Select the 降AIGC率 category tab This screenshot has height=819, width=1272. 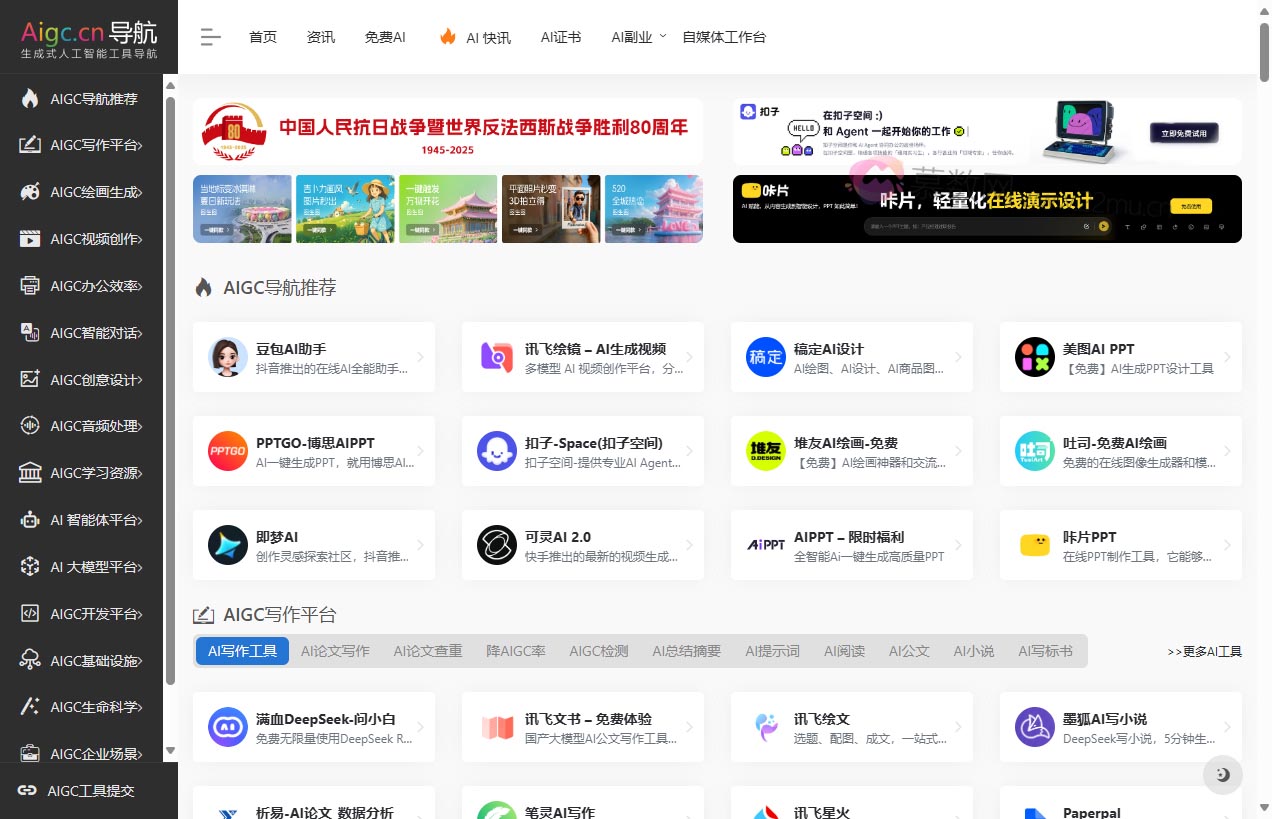point(515,650)
